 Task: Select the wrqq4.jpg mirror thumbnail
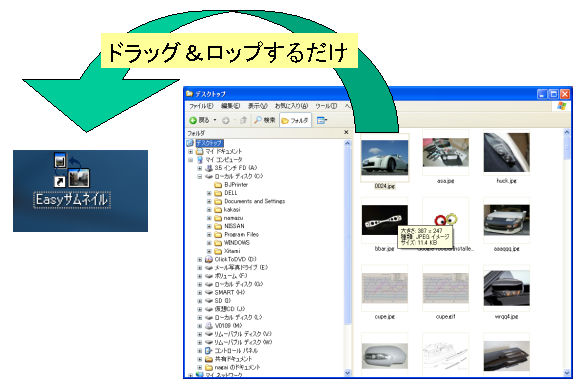[507, 288]
